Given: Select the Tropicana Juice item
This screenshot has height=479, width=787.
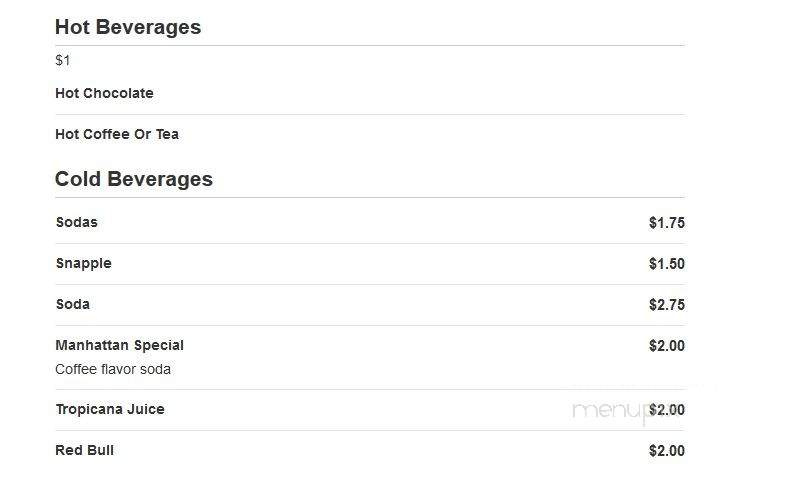Looking at the screenshot, I should [110, 410].
